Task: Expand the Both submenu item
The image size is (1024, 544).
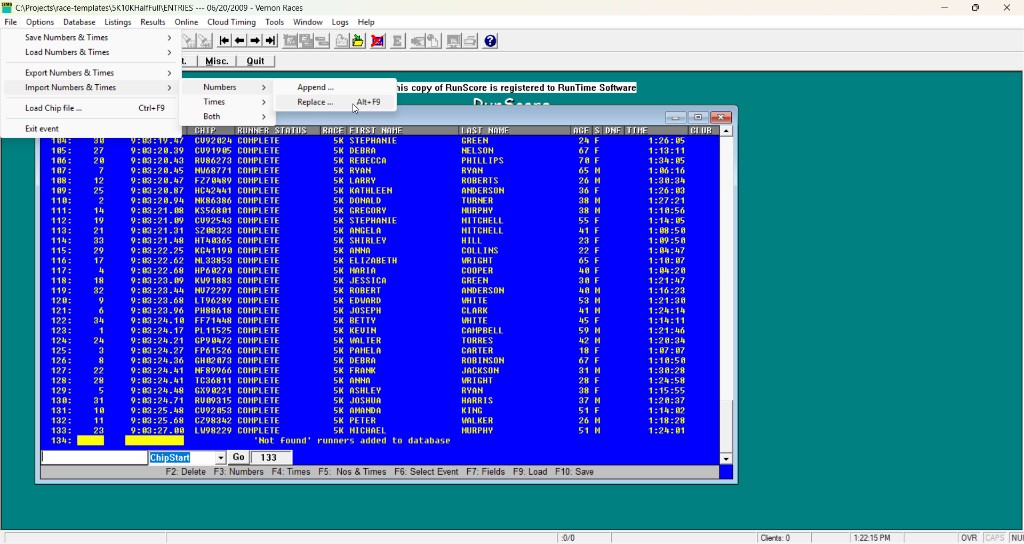Action: [228, 116]
